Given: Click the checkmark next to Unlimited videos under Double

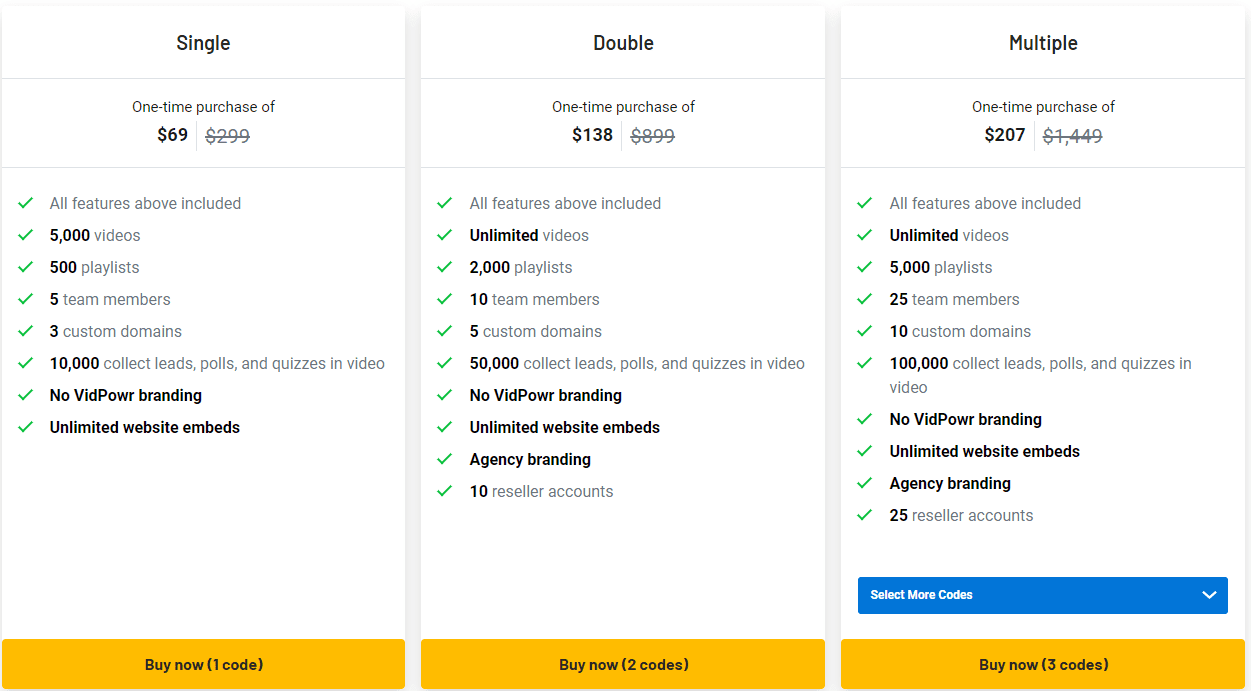Looking at the screenshot, I should [446, 235].
